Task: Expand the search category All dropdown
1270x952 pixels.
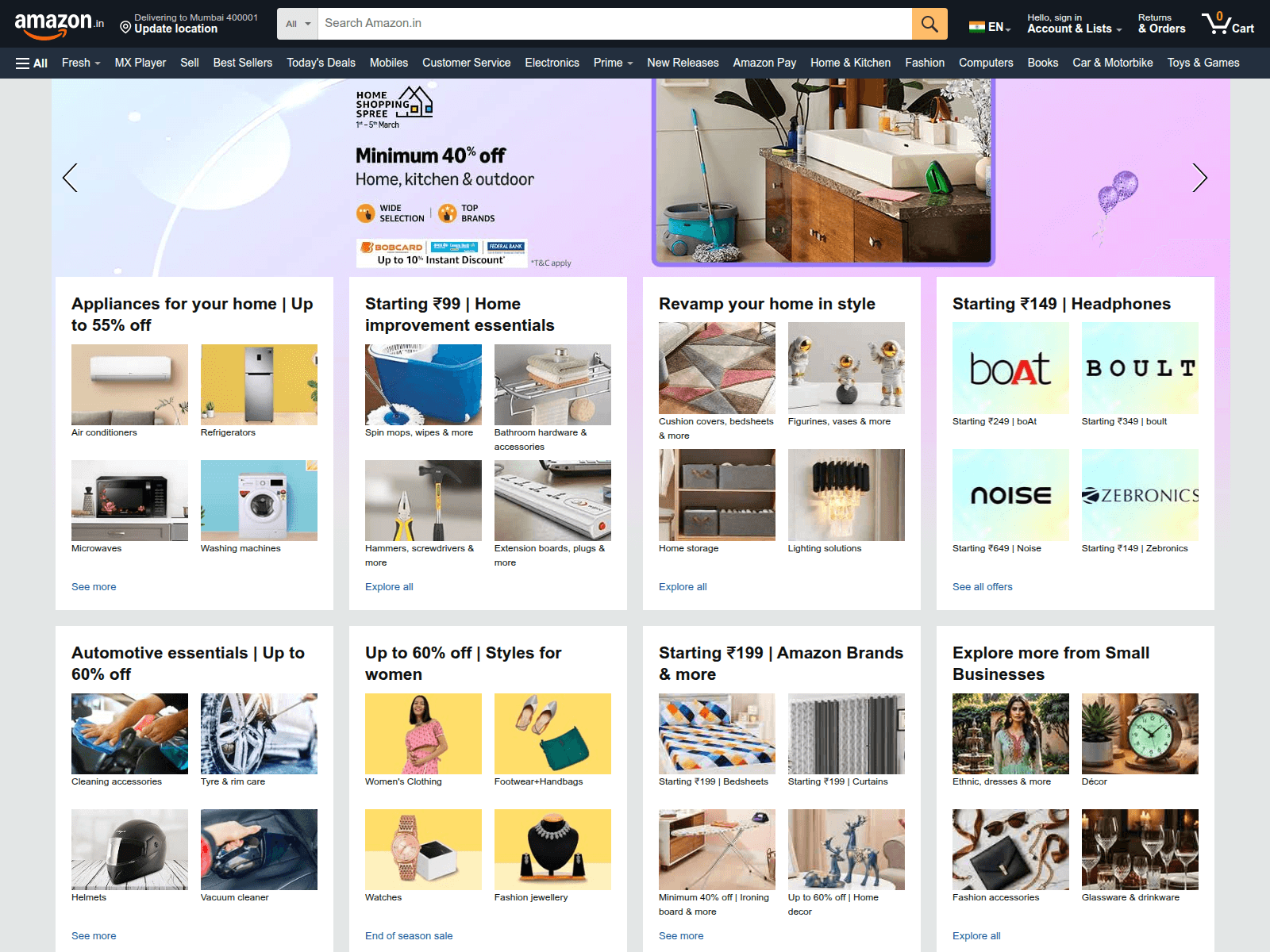Action: point(298,24)
